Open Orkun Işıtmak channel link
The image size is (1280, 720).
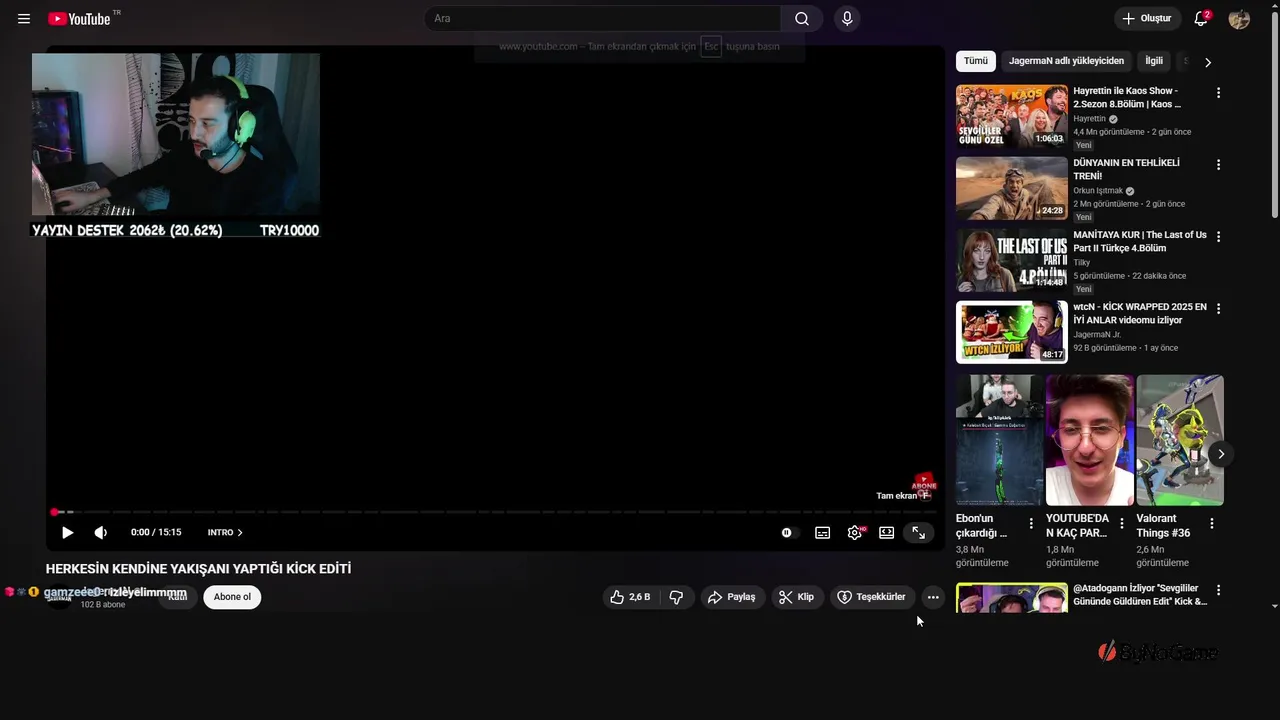tap(1098, 191)
